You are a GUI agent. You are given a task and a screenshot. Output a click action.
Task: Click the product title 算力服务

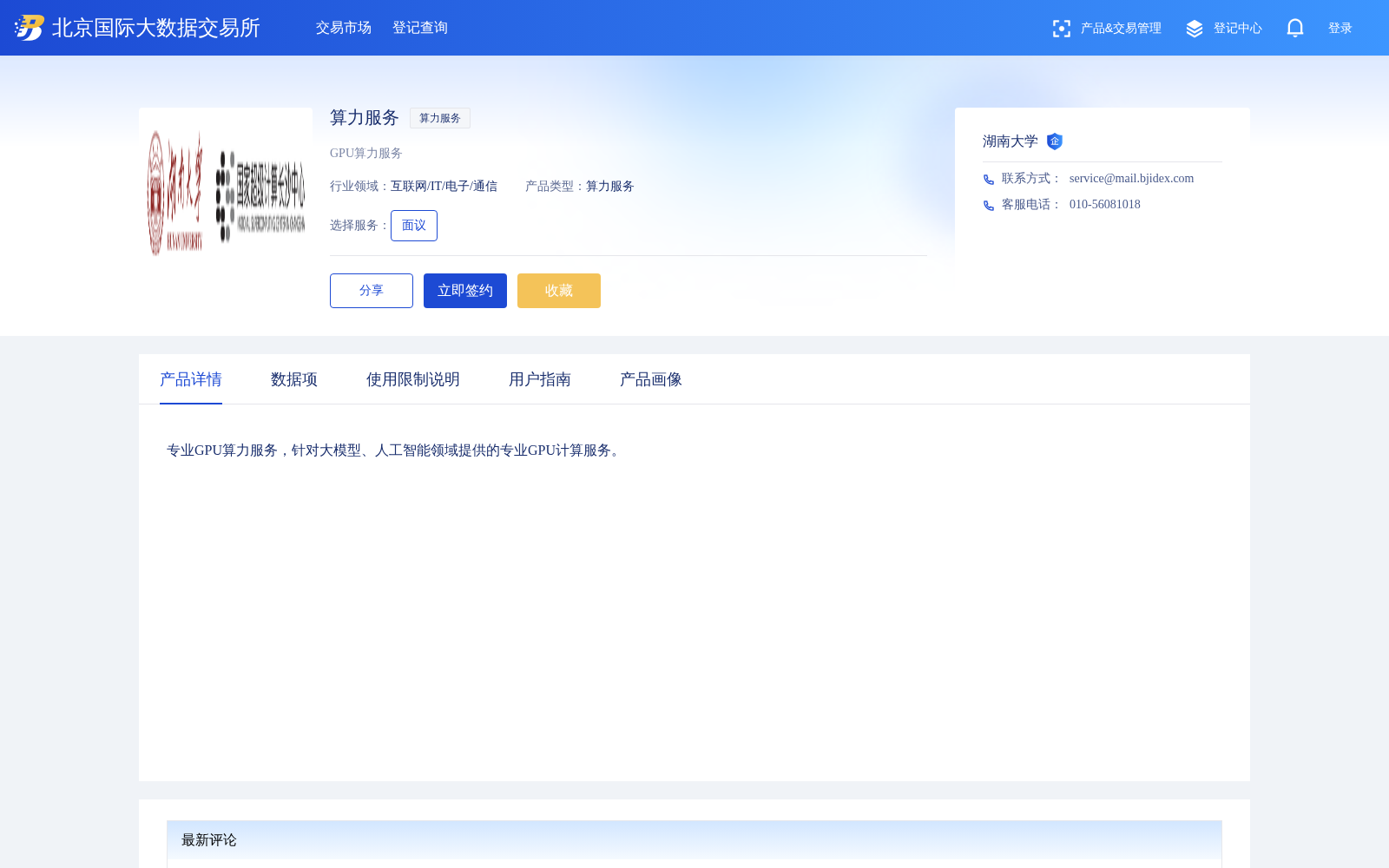point(365,118)
